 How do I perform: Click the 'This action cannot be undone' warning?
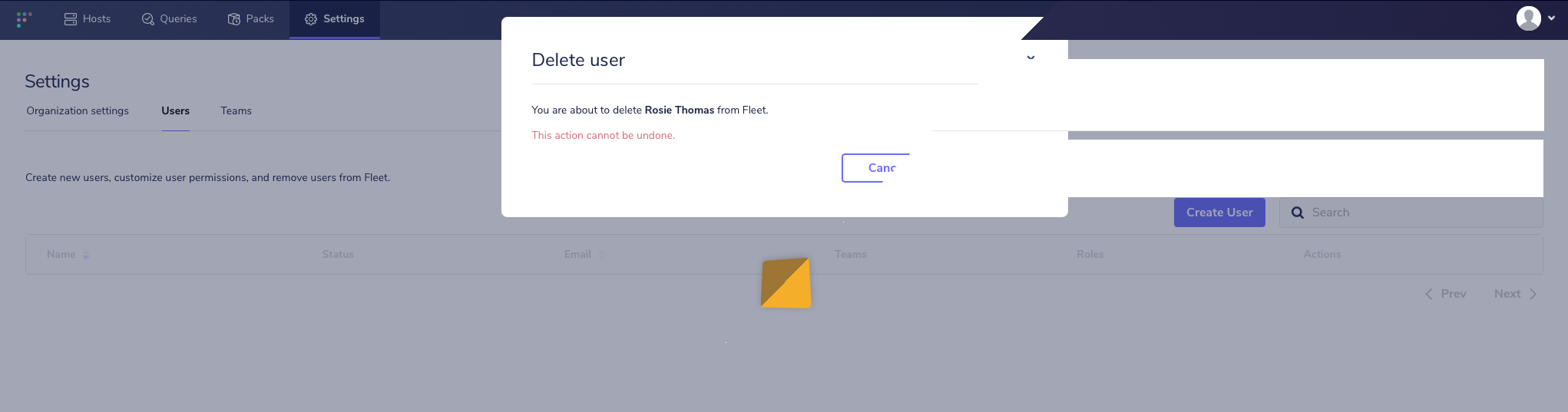(604, 136)
